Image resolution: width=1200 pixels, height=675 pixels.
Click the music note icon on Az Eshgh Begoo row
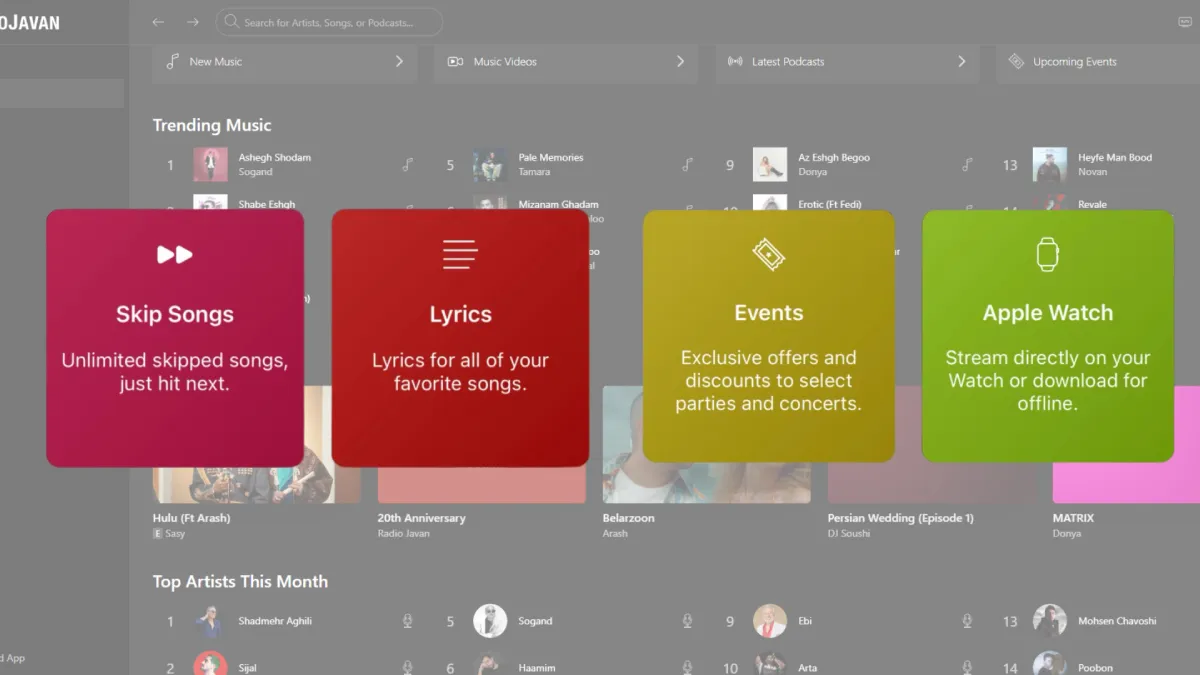(967, 165)
